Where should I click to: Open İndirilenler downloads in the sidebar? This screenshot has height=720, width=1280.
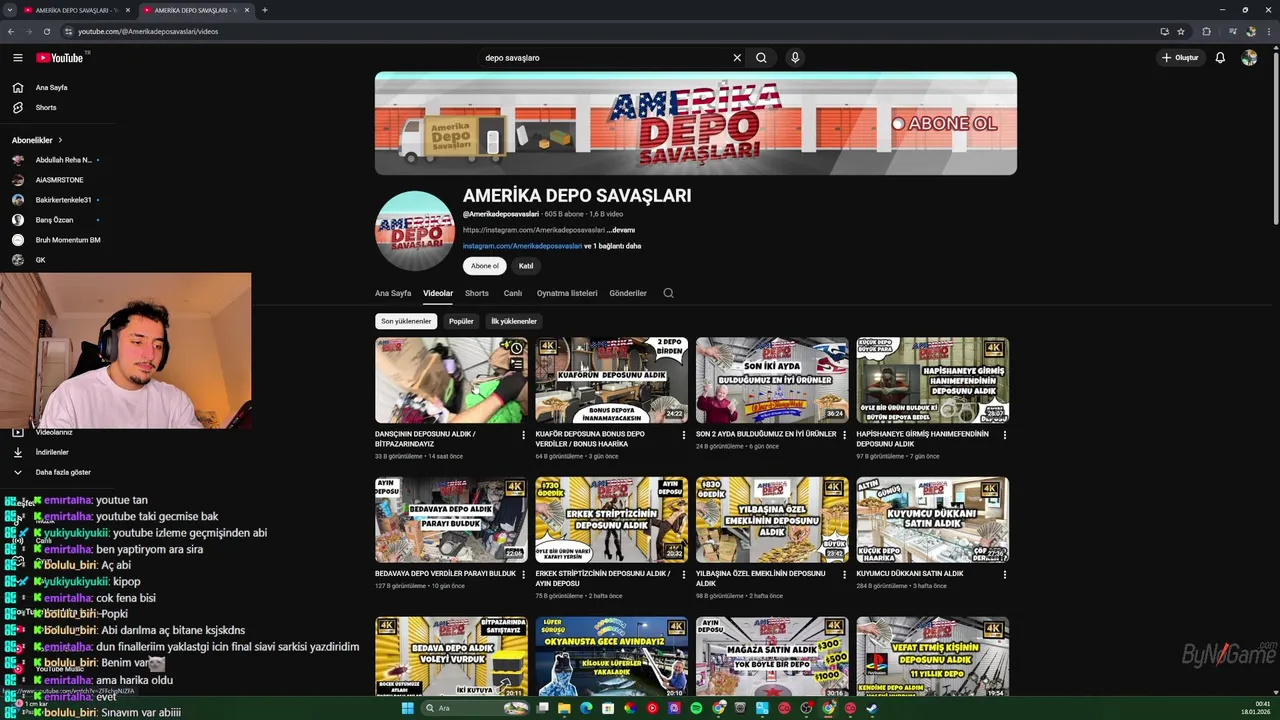pos(52,452)
